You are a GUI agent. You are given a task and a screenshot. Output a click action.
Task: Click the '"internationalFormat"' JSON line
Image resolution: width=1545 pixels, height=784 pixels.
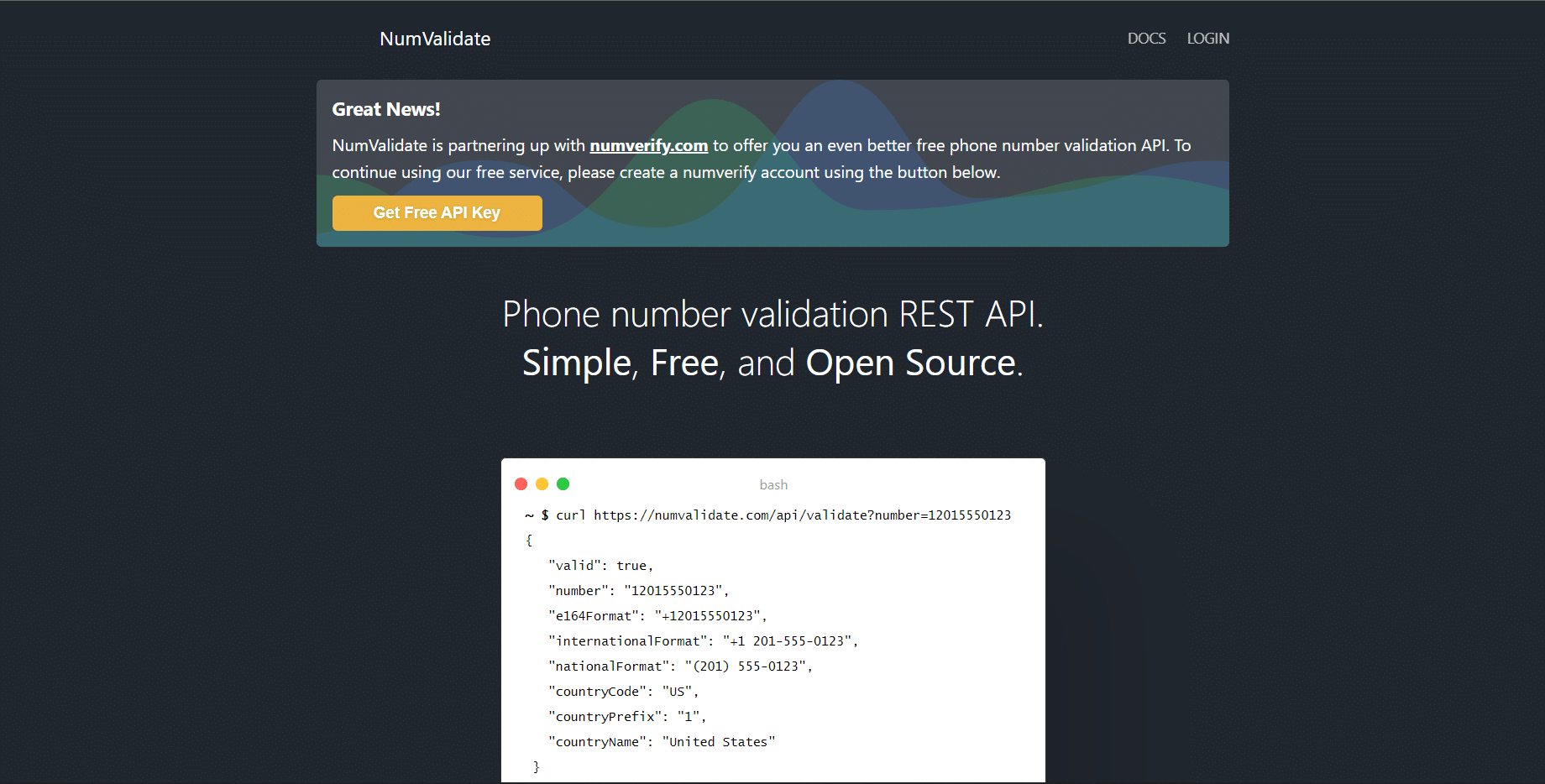(703, 641)
